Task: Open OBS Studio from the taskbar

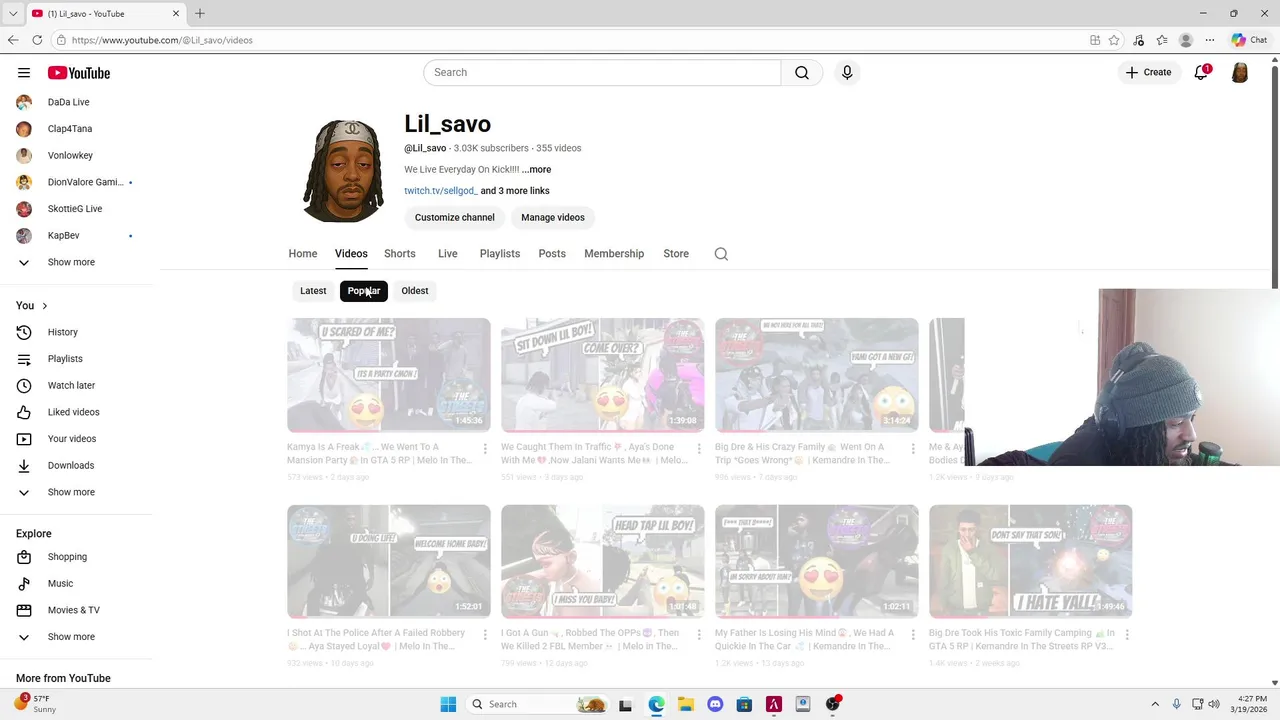Action: [833, 704]
